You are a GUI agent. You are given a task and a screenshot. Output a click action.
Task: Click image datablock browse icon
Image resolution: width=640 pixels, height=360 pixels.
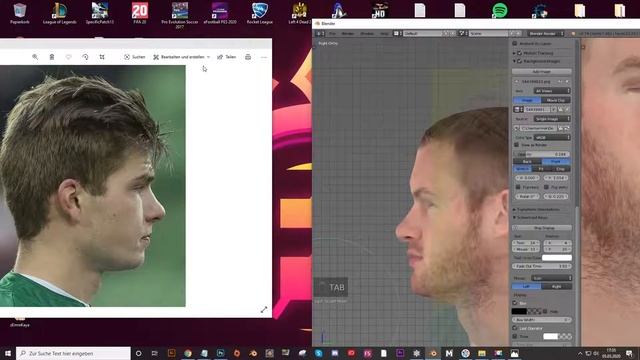[x=517, y=109]
